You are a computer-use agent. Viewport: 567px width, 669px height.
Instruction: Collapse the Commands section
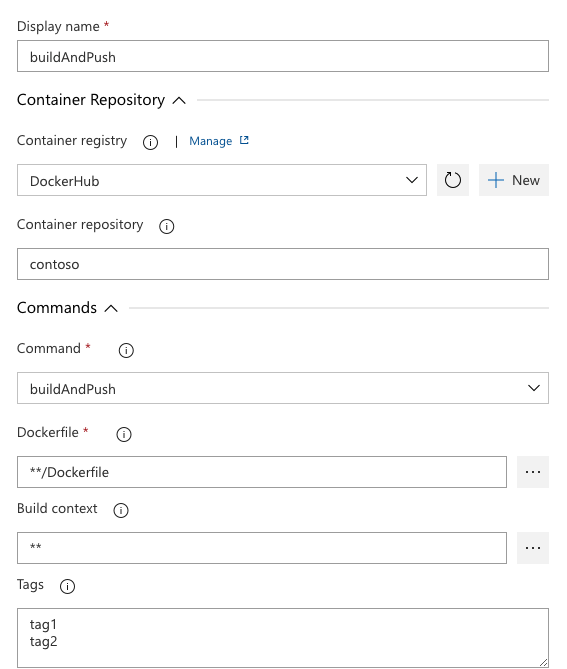[111, 308]
